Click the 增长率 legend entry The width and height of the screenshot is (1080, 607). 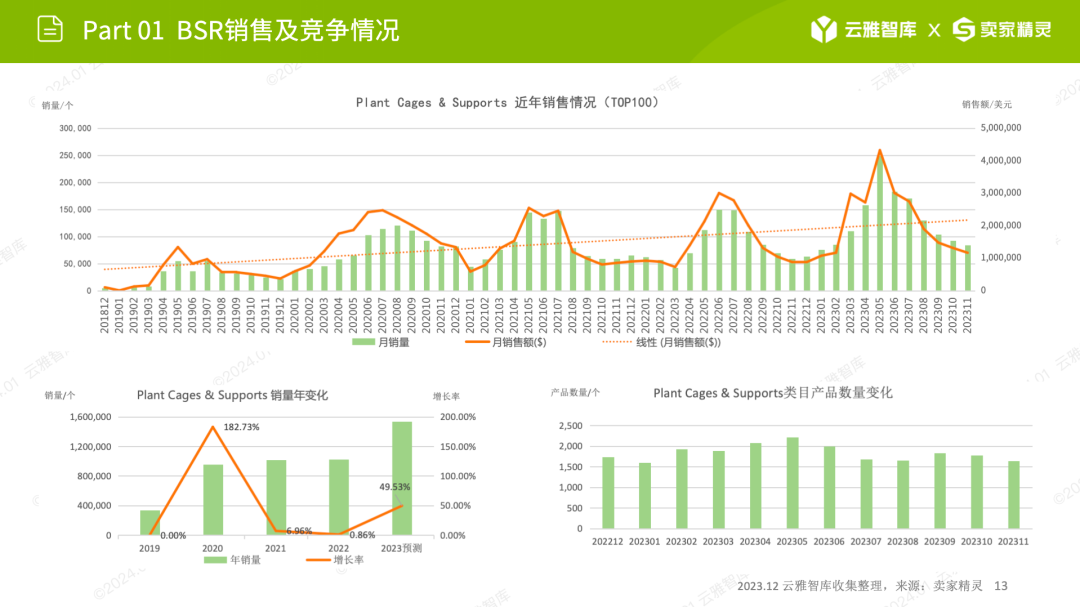pos(335,559)
